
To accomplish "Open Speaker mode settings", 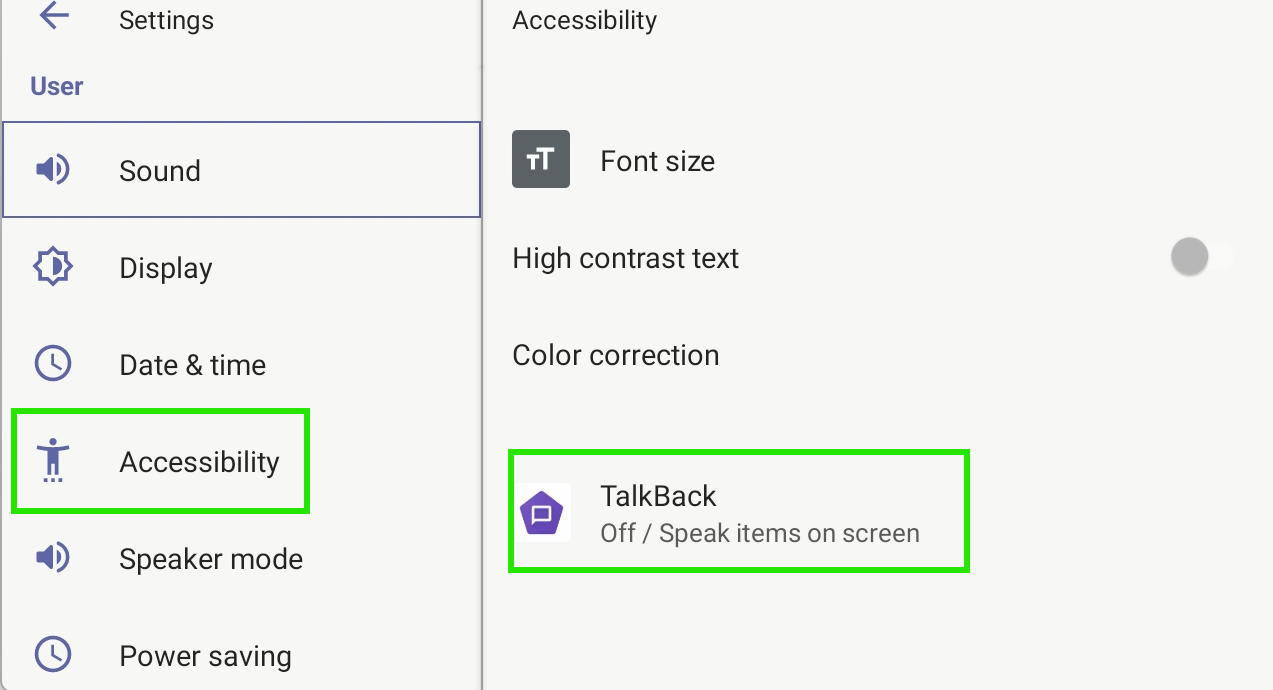I will pyautogui.click(x=242, y=558).
